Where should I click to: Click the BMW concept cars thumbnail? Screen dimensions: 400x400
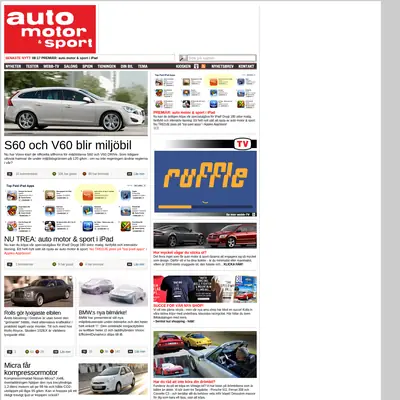point(113,291)
